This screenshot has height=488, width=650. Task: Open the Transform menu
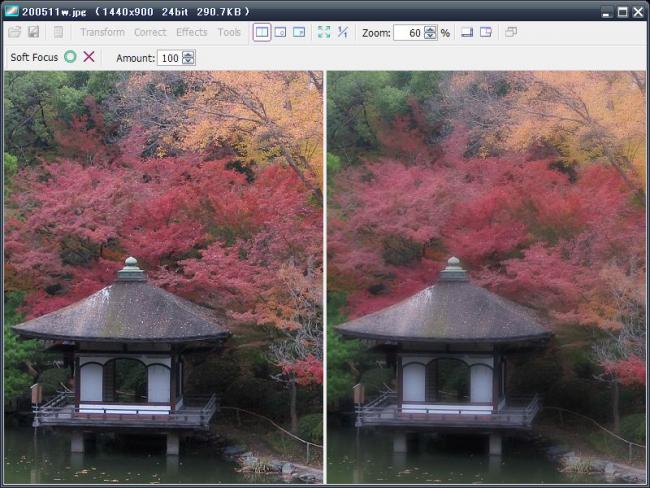coord(102,32)
